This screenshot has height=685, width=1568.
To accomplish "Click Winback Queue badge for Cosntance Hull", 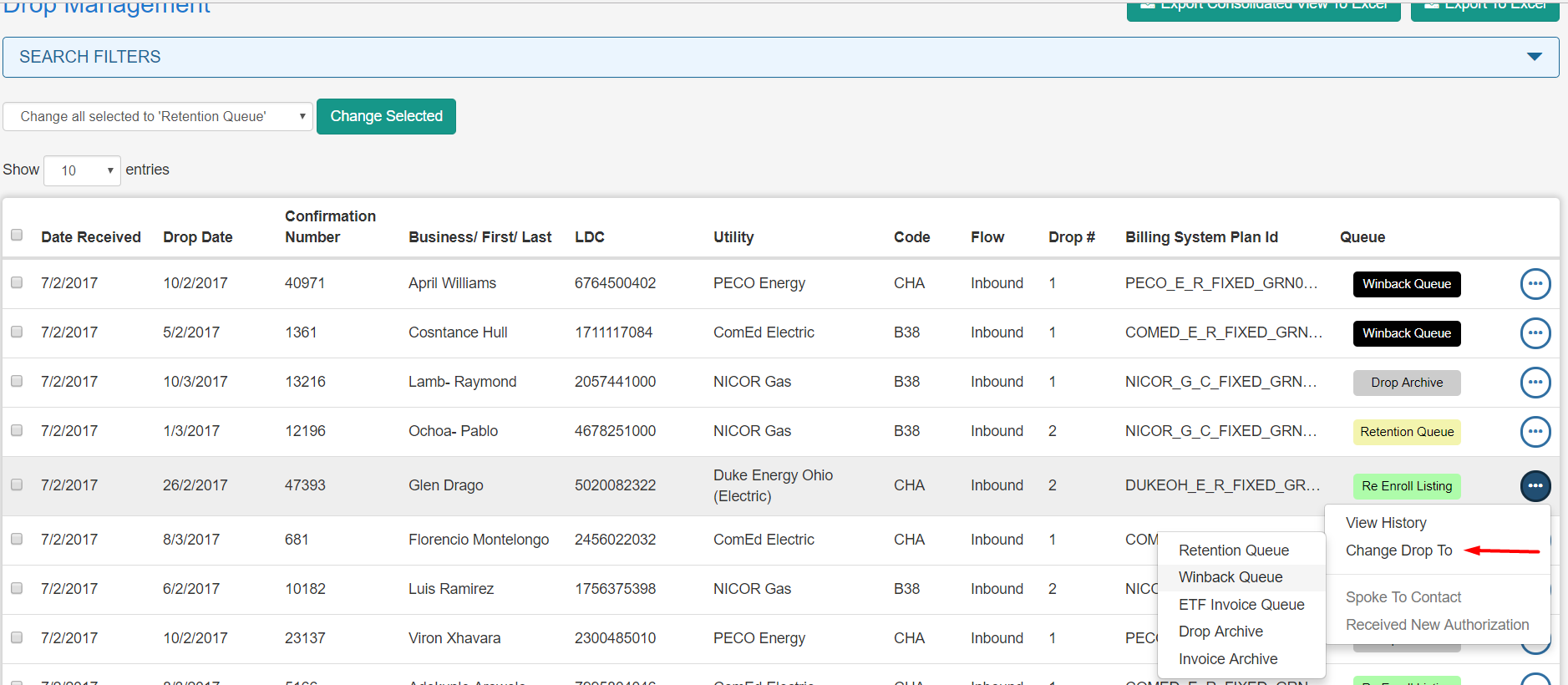I will [1407, 333].
